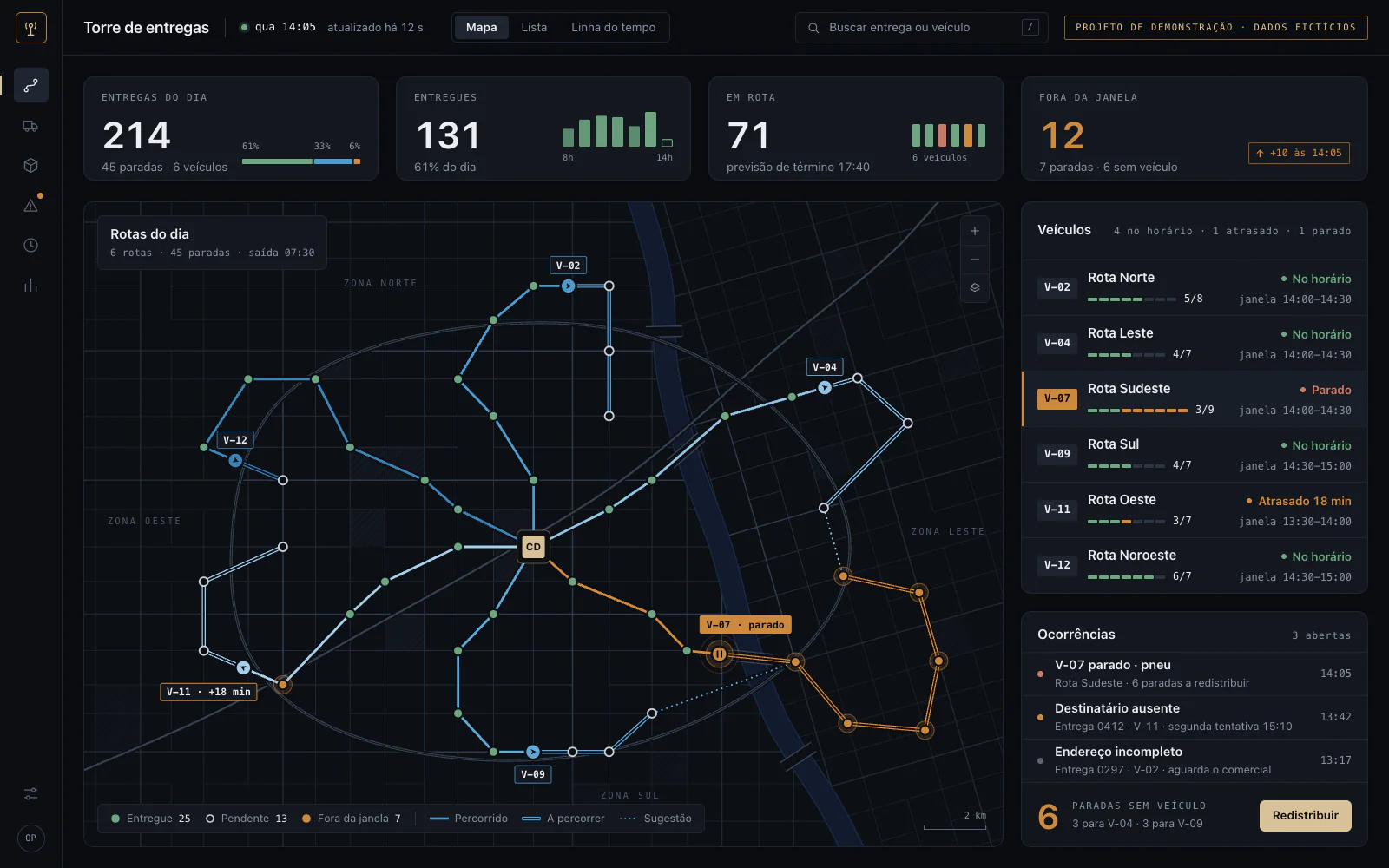Screen dimensions: 1389x868
Task: Switch to the Lista tab
Action: (x=534, y=28)
